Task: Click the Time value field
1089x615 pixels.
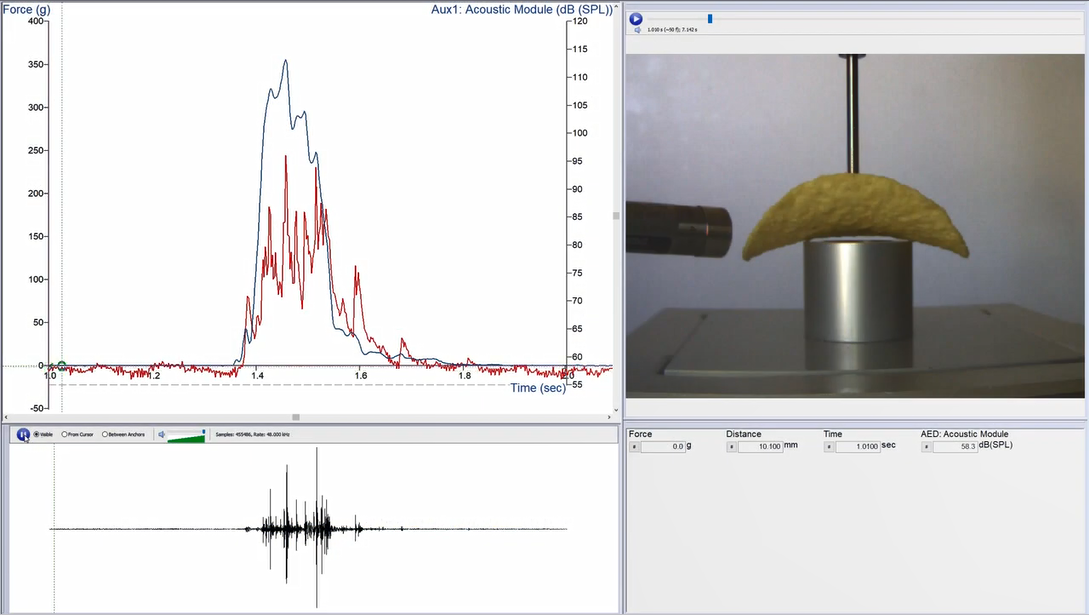Action: (857, 447)
